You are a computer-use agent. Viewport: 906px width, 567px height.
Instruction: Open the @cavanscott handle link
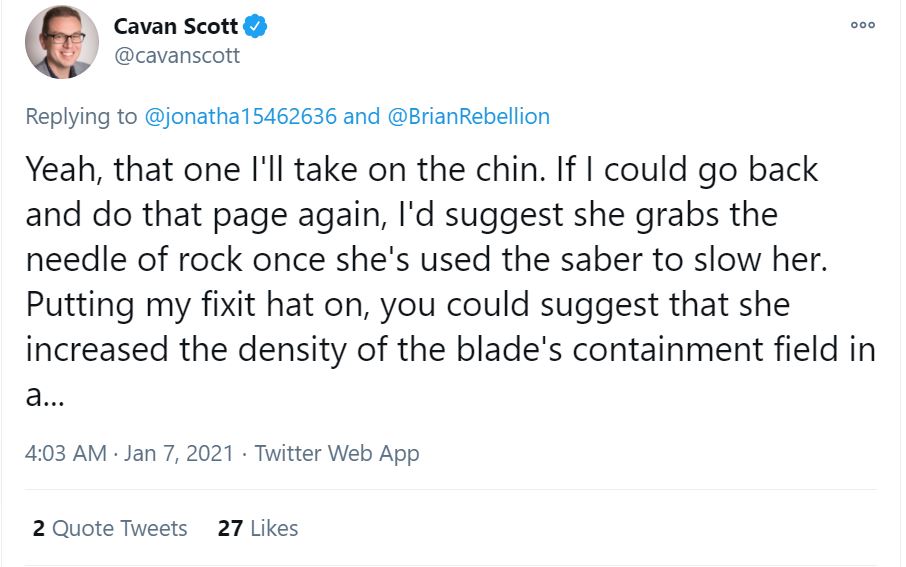tap(177, 56)
